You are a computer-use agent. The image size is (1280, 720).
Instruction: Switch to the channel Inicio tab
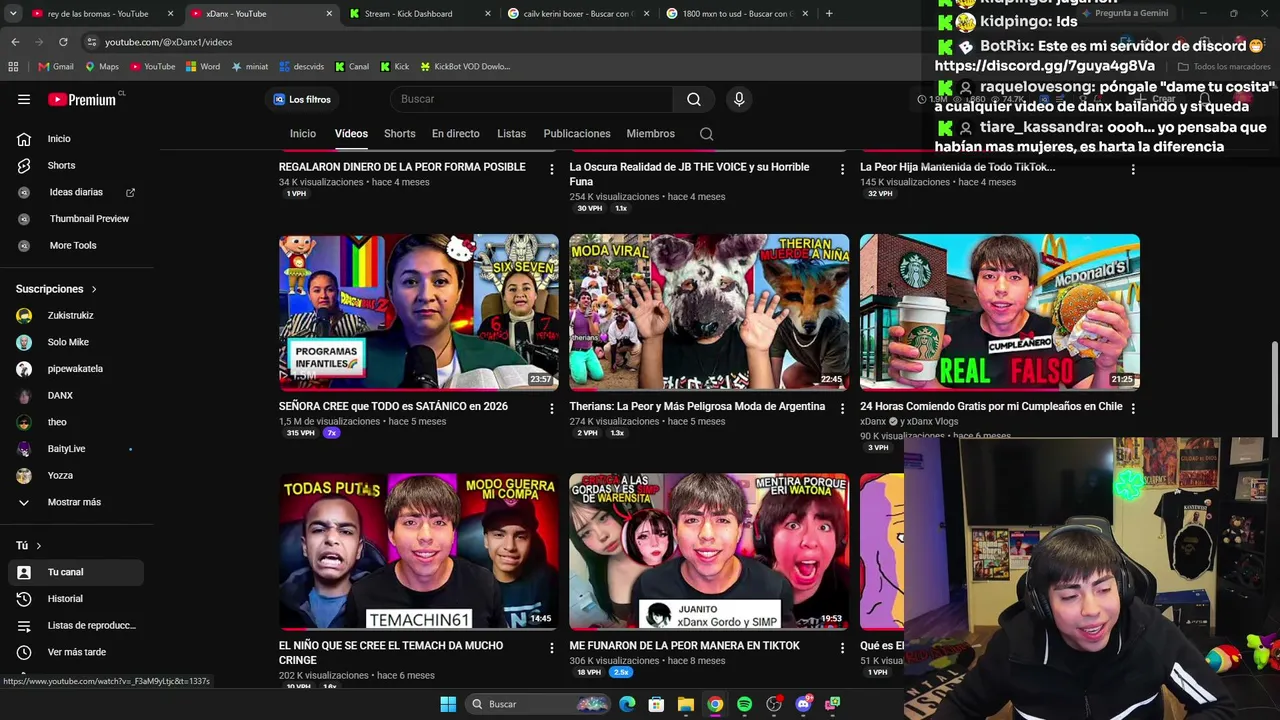[303, 134]
